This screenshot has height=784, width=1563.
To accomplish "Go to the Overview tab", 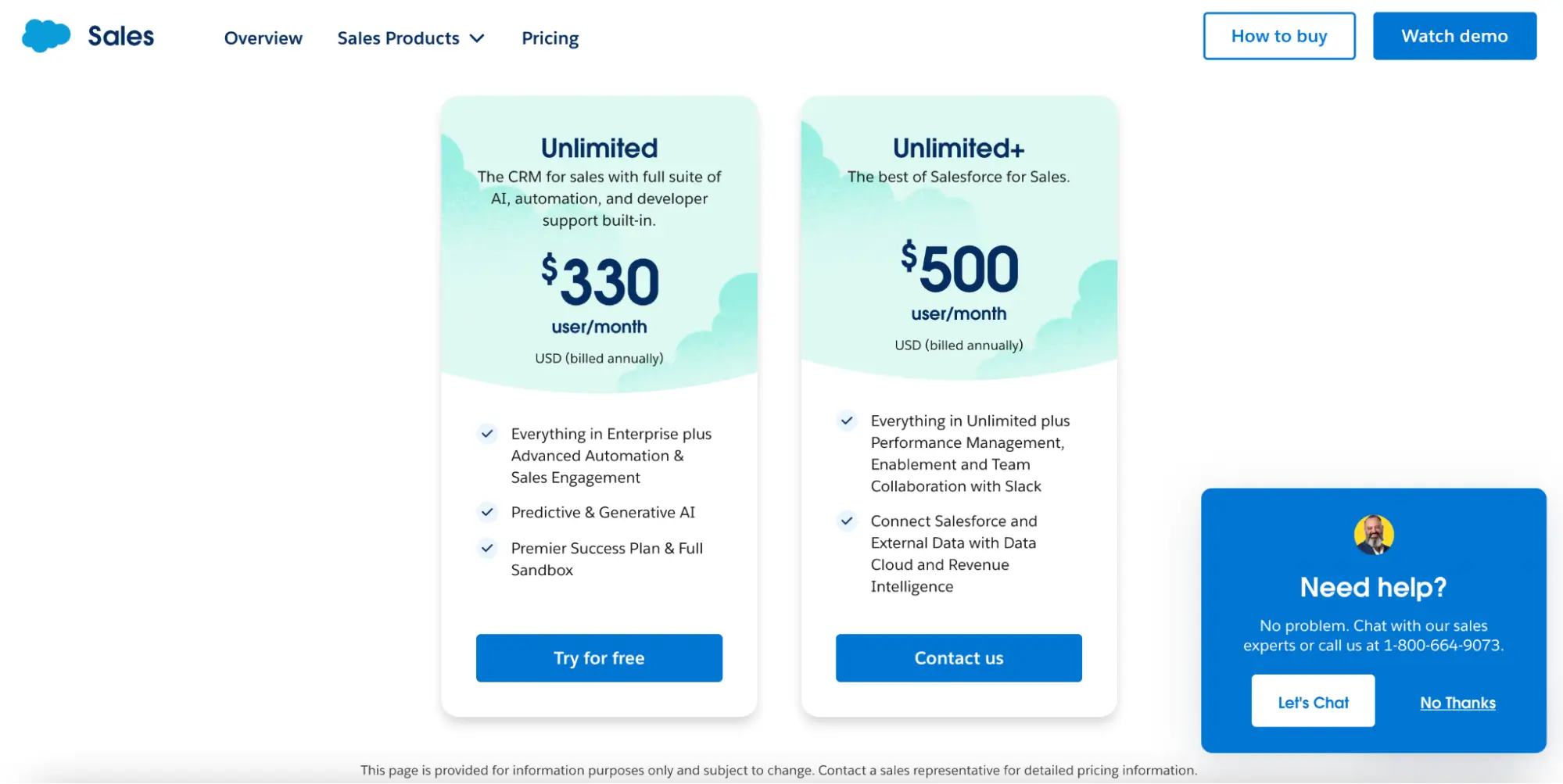I will 263,38.
